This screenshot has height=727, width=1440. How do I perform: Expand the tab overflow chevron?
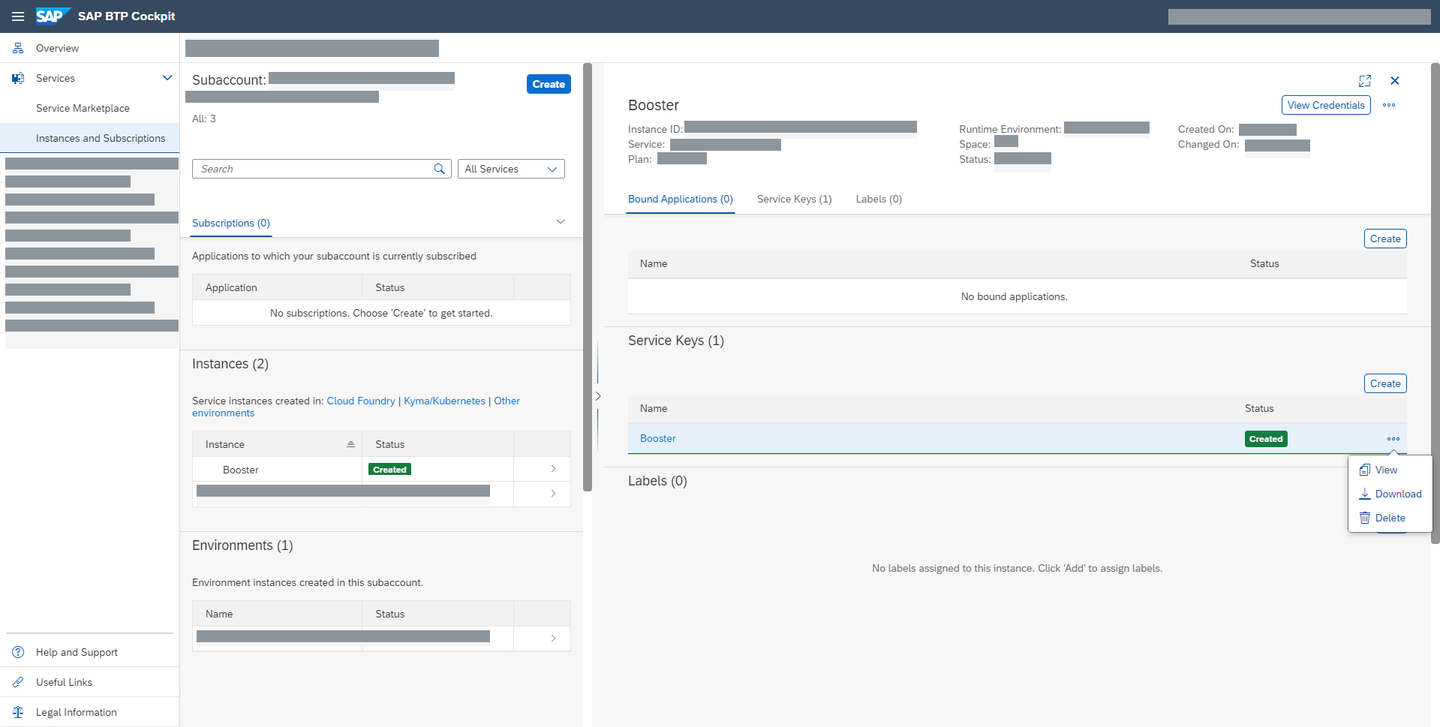click(560, 221)
